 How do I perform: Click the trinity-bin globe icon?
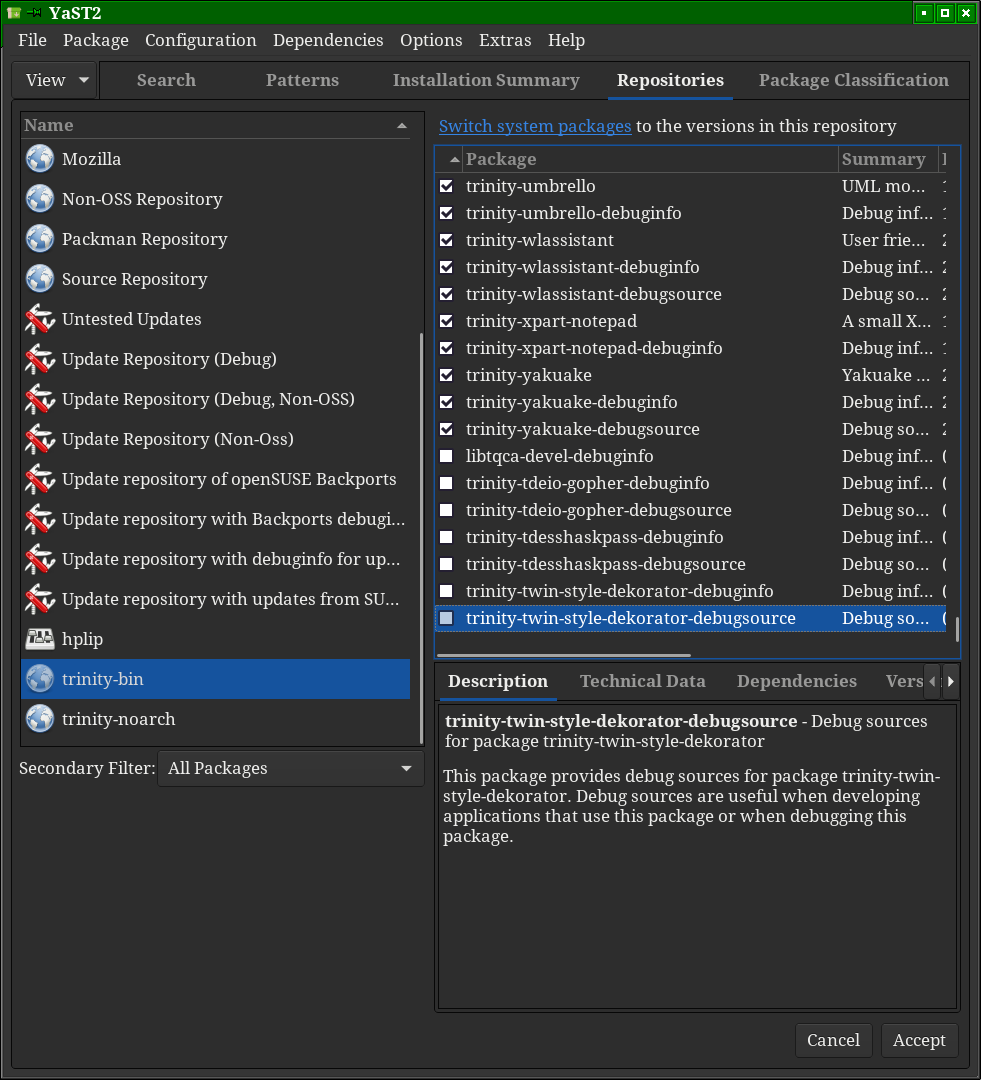coord(40,678)
